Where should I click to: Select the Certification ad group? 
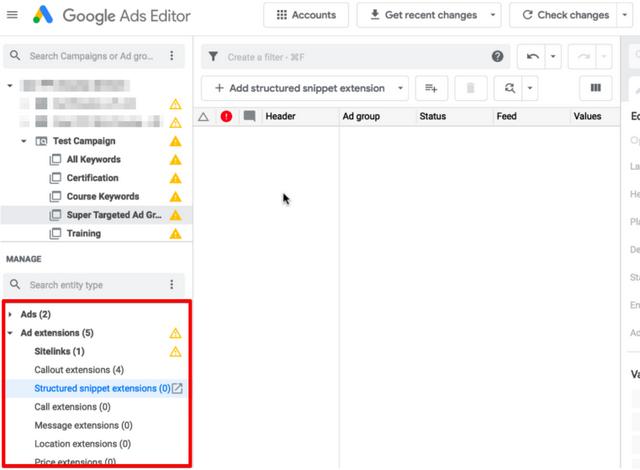pyautogui.click(x=93, y=178)
